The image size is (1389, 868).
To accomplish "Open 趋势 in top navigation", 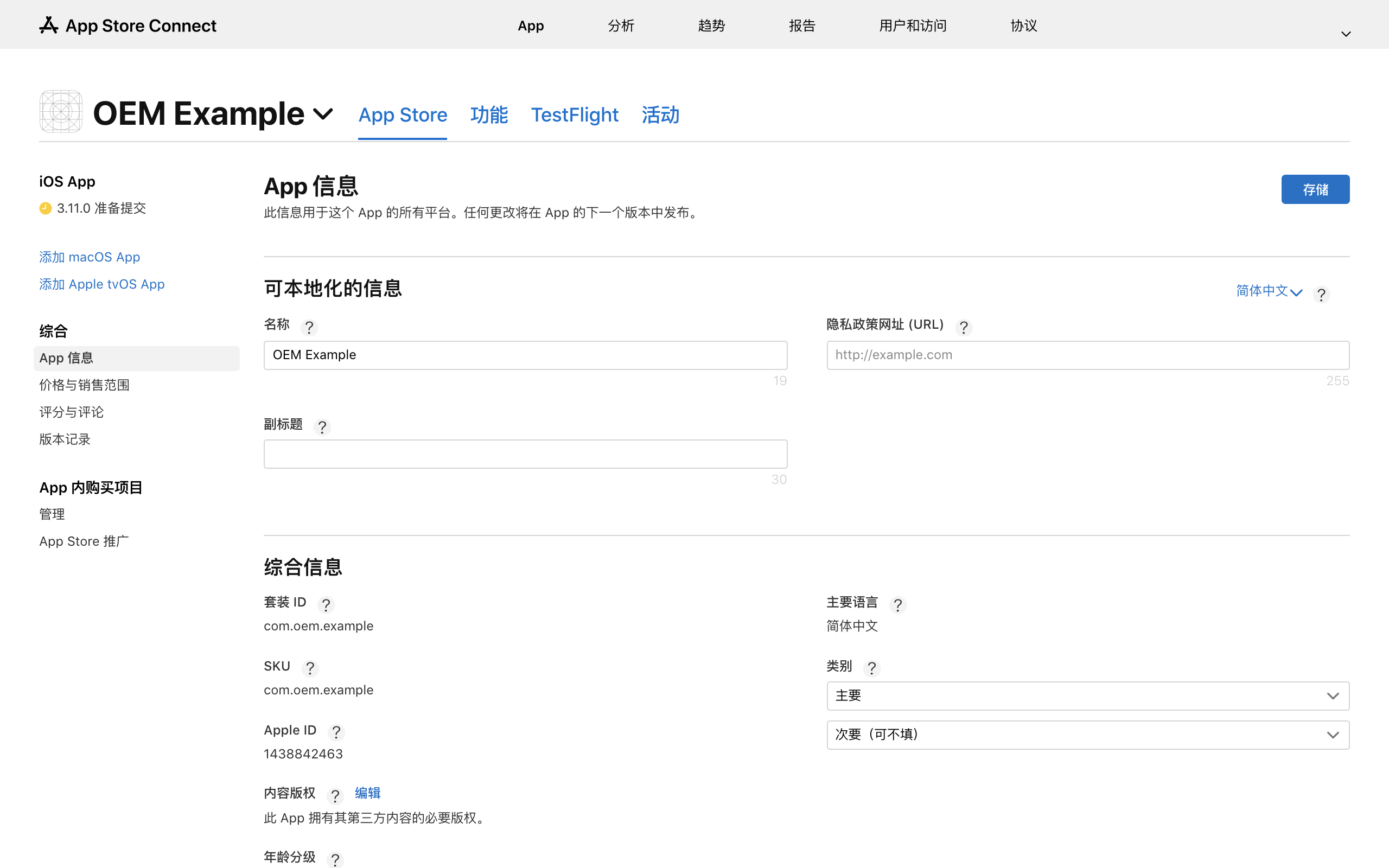I will coord(711,25).
